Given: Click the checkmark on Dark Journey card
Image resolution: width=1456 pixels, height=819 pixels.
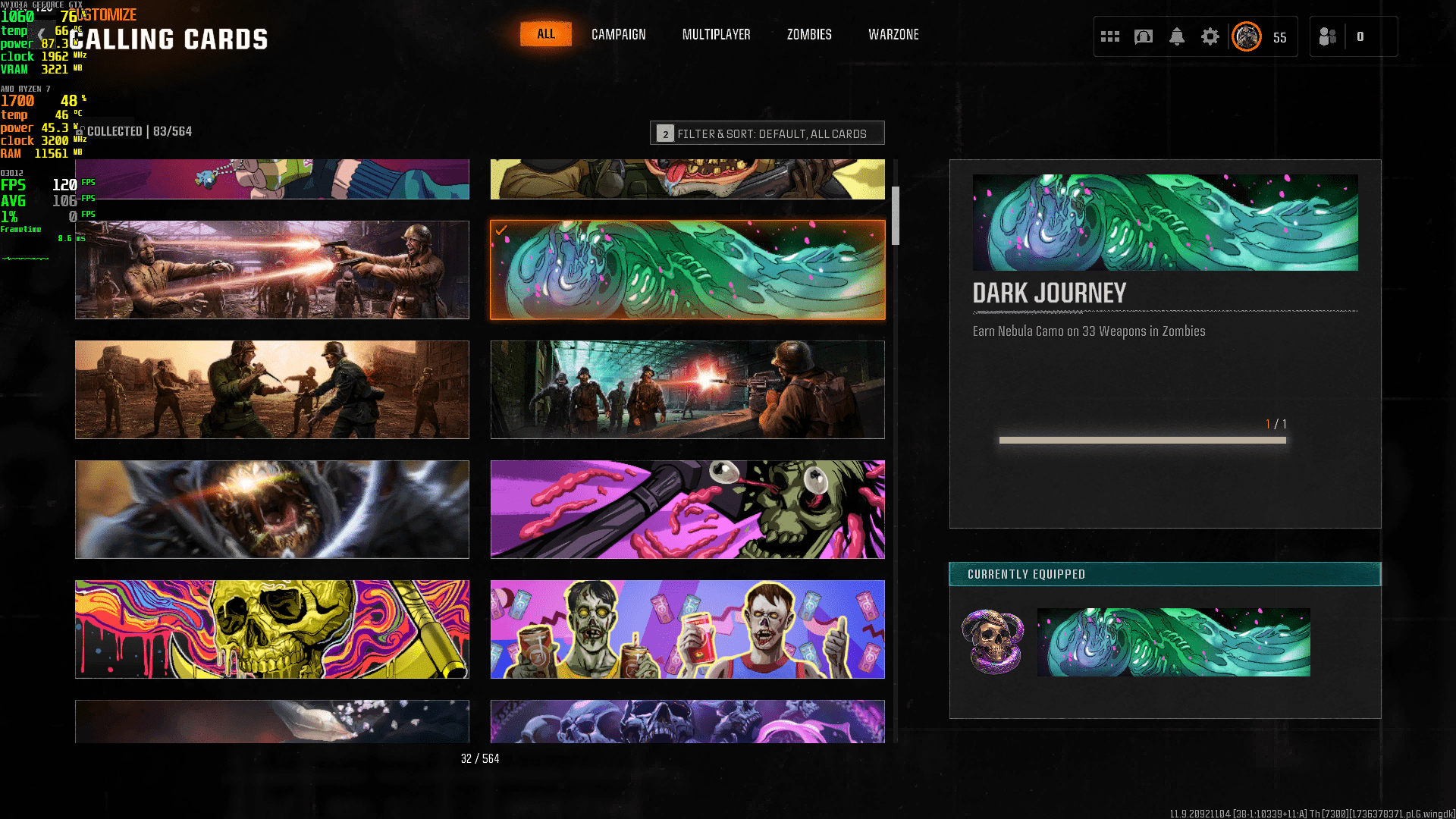Looking at the screenshot, I should pyautogui.click(x=501, y=231).
